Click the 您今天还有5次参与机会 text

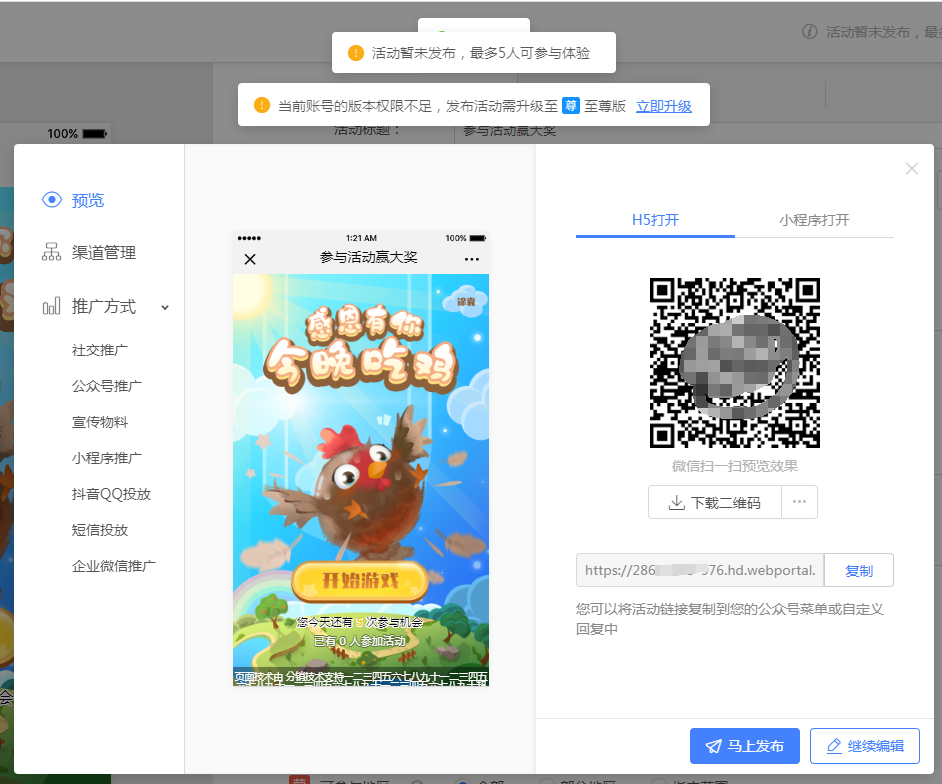pos(360,622)
